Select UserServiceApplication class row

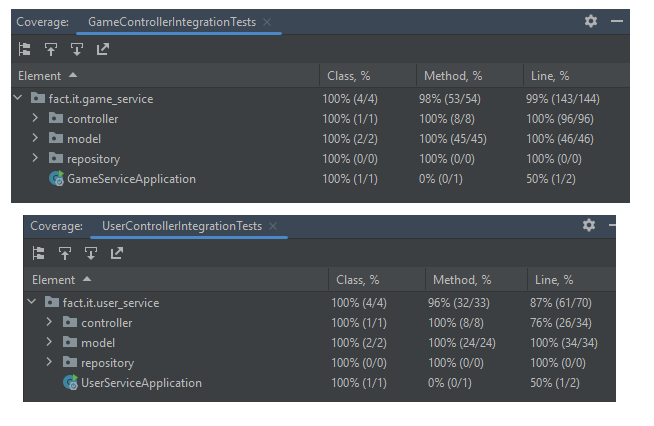pyautogui.click(x=141, y=383)
